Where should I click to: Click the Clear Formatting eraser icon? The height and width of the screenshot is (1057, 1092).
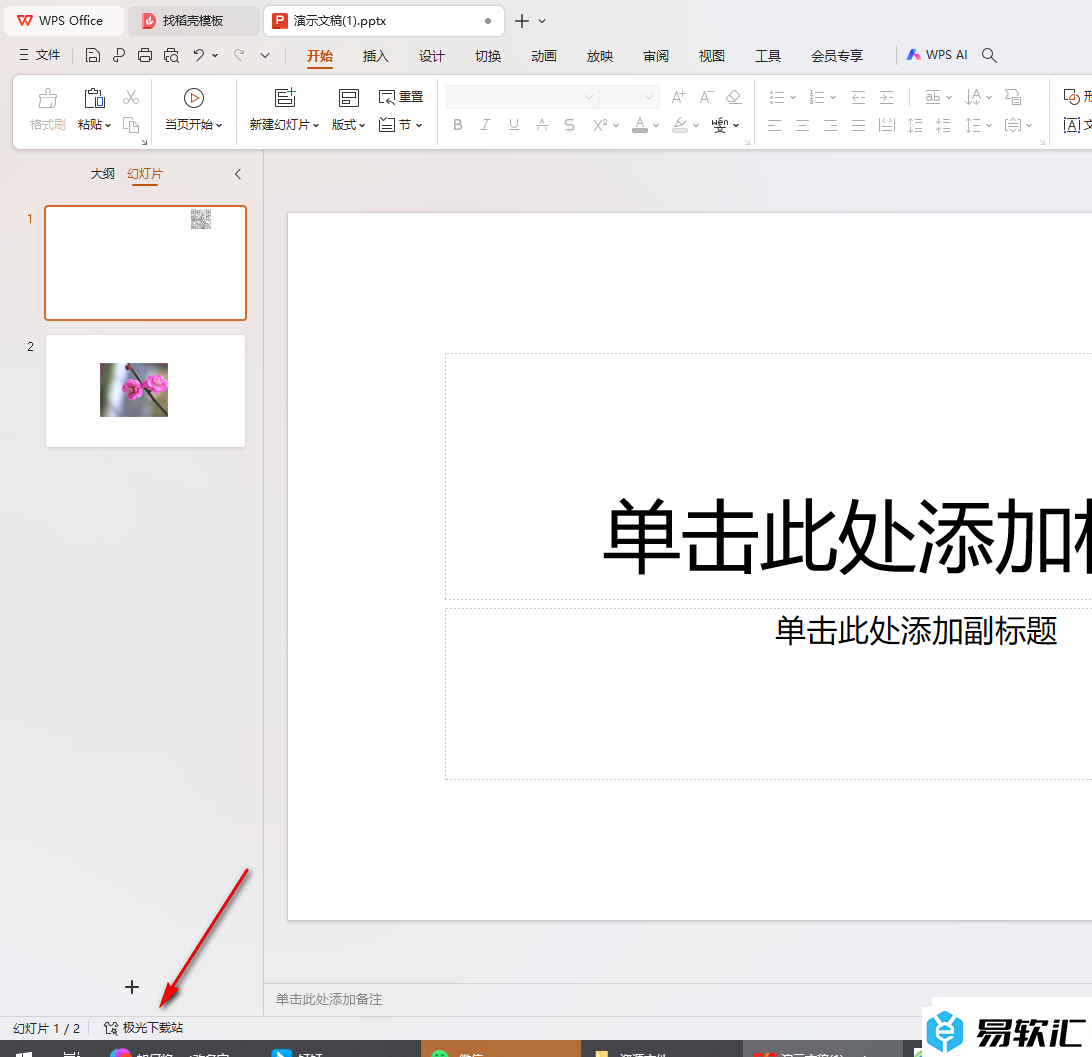click(733, 97)
